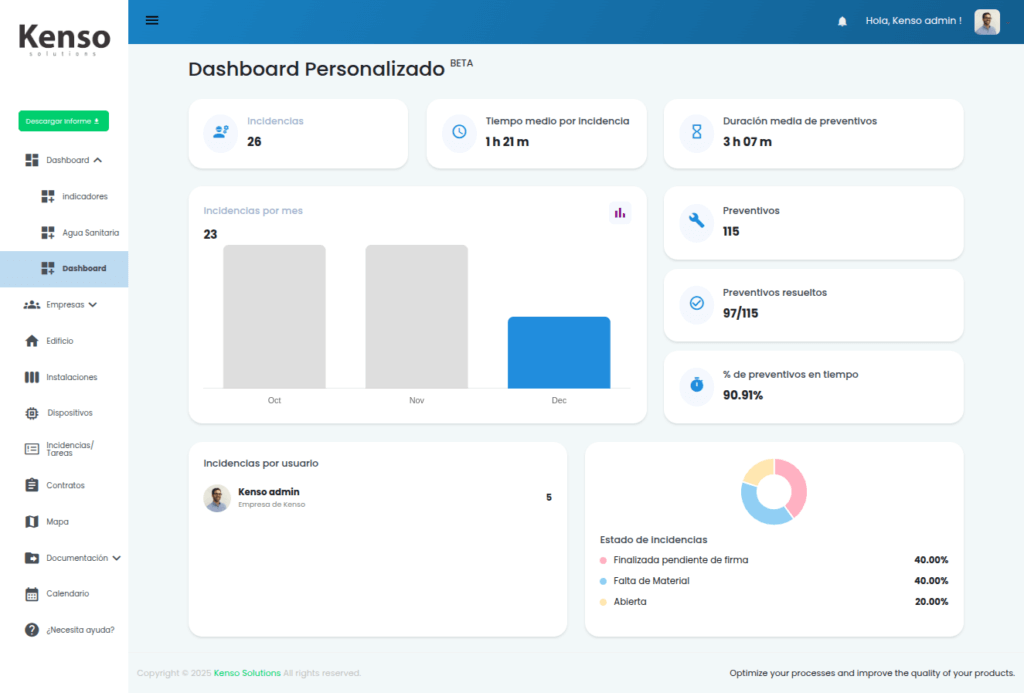Image resolution: width=1024 pixels, height=693 pixels.
Task: Collapse the Dashboard sidebar section
Action: (x=97, y=160)
